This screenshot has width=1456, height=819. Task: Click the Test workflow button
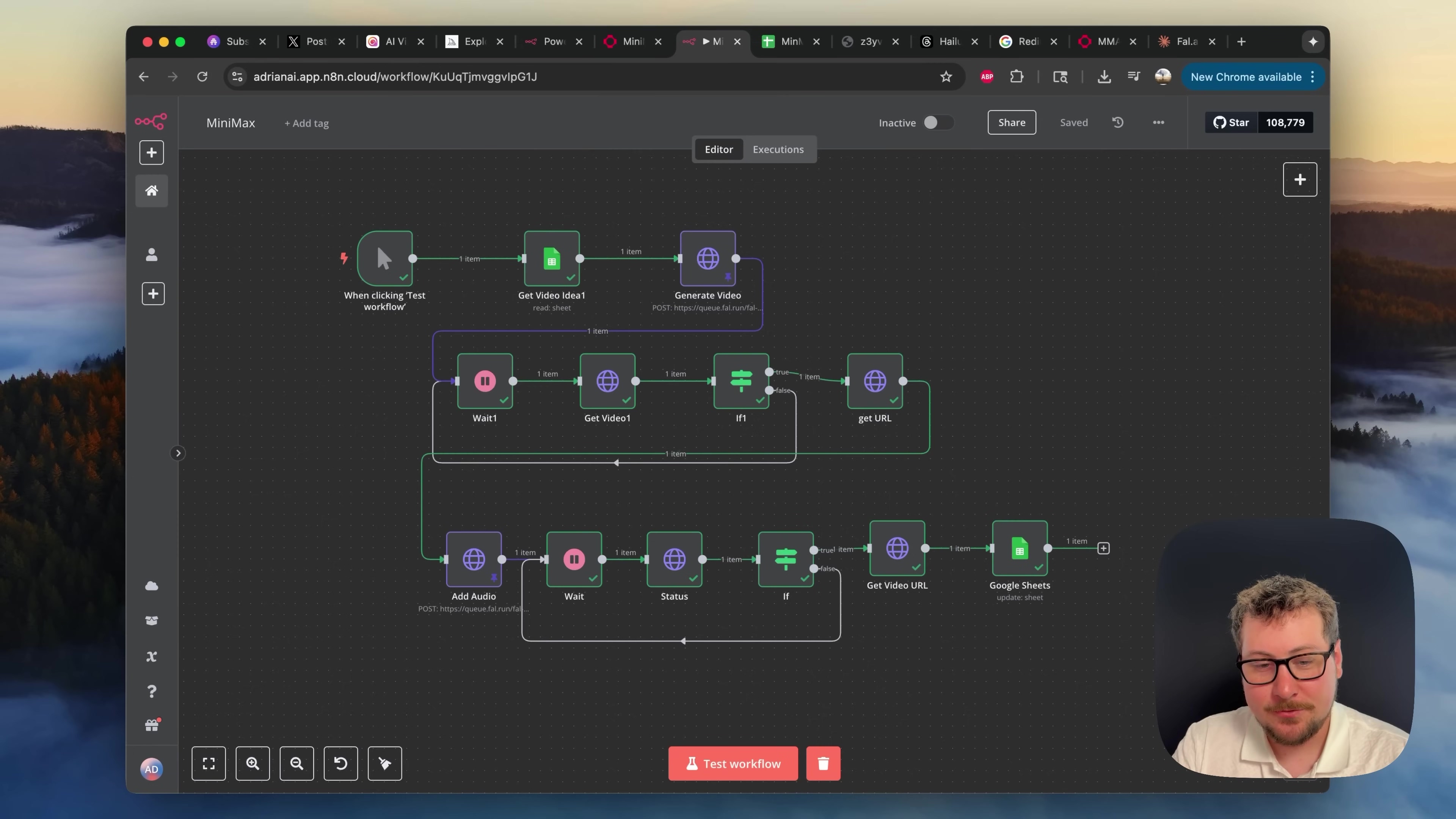pyautogui.click(x=733, y=764)
